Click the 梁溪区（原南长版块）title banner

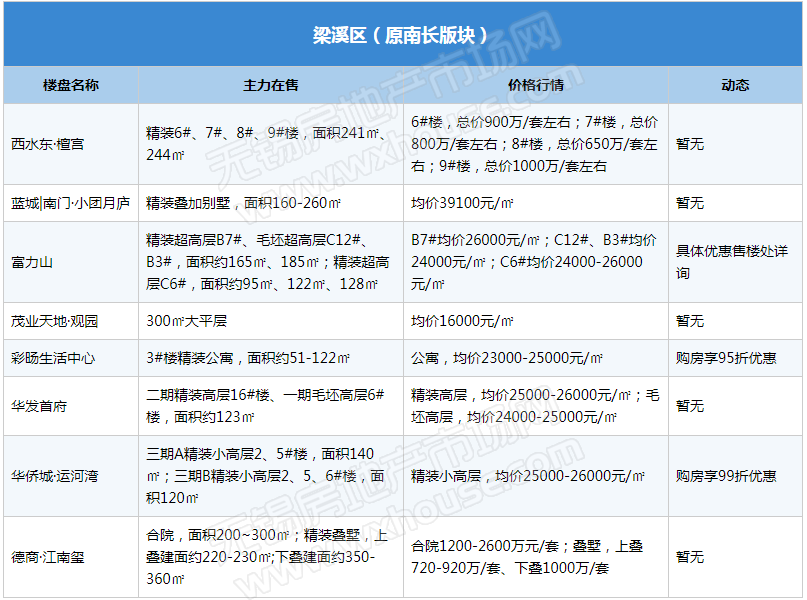402,35
